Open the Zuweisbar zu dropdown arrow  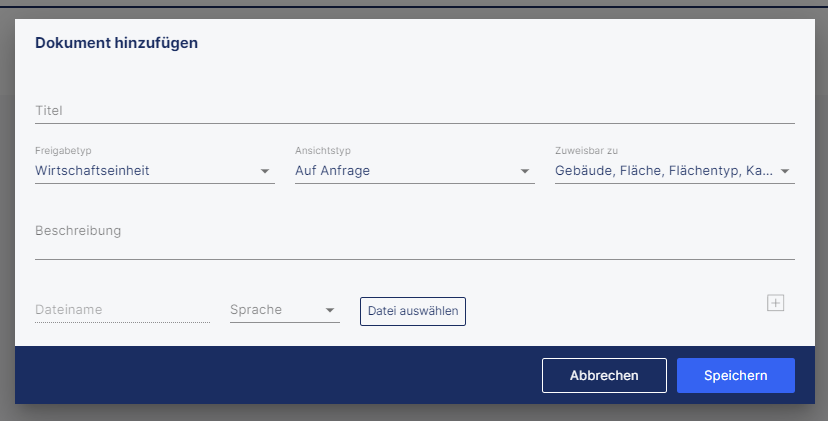click(x=785, y=172)
